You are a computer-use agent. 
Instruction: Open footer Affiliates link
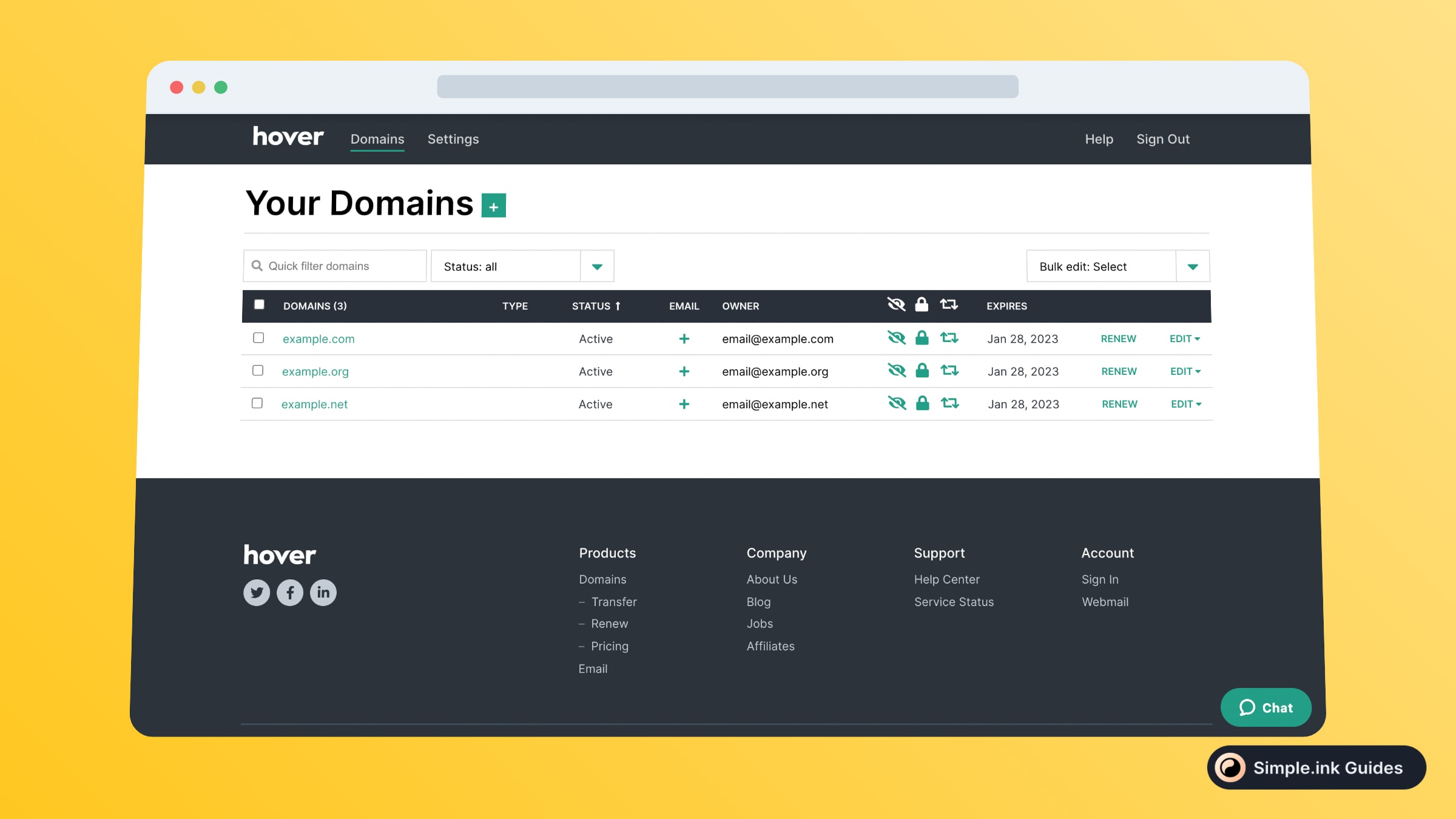(770, 646)
